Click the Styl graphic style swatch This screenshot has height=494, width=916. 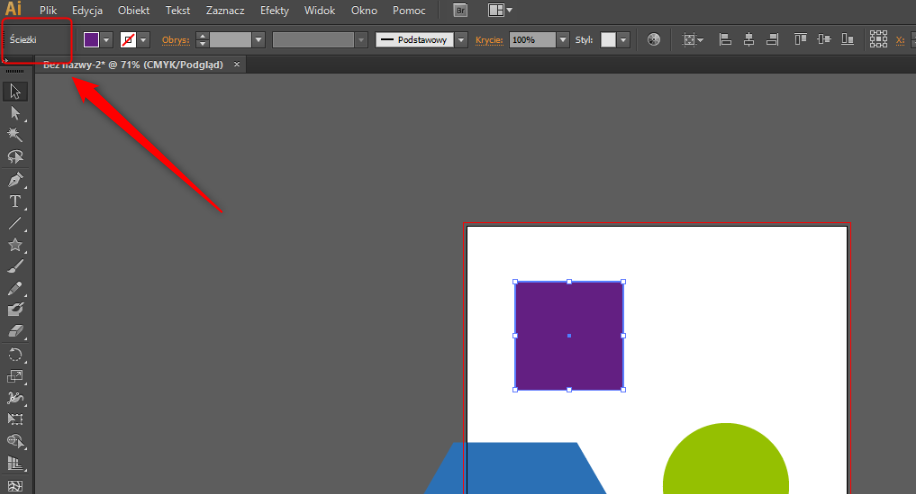point(608,40)
